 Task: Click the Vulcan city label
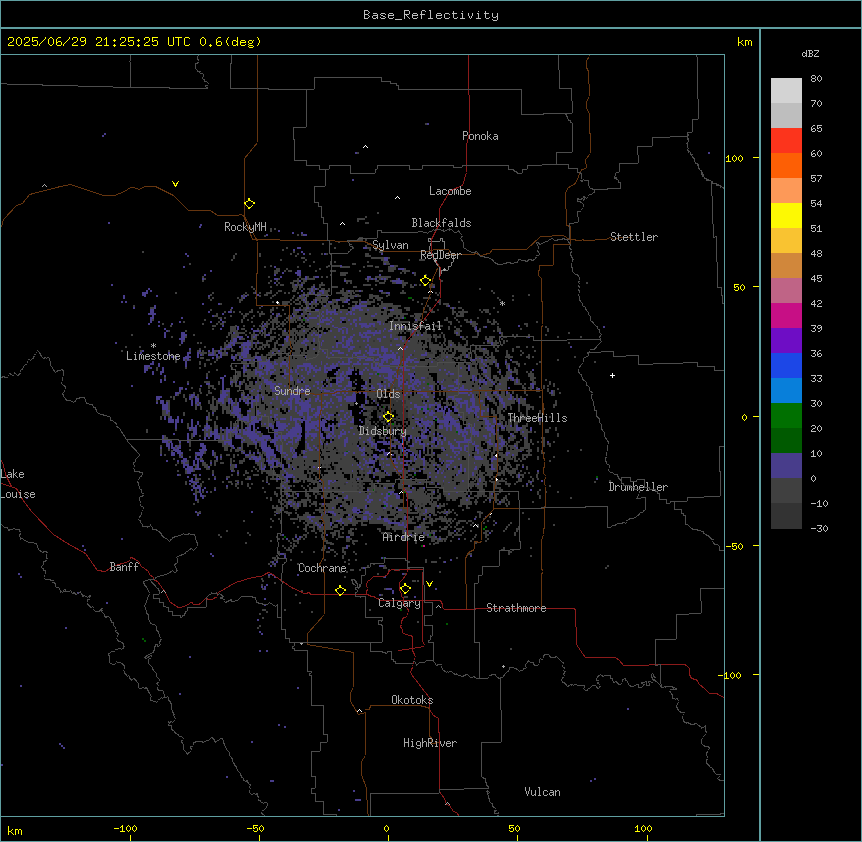[x=542, y=792]
